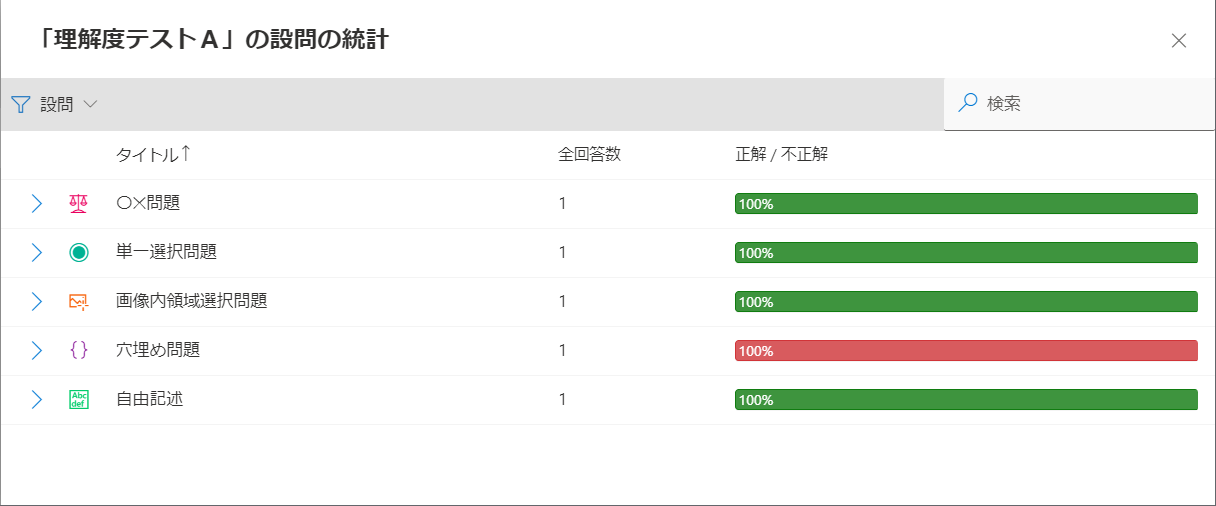
Task: Click the 全回答数 column header
Action: (589, 155)
